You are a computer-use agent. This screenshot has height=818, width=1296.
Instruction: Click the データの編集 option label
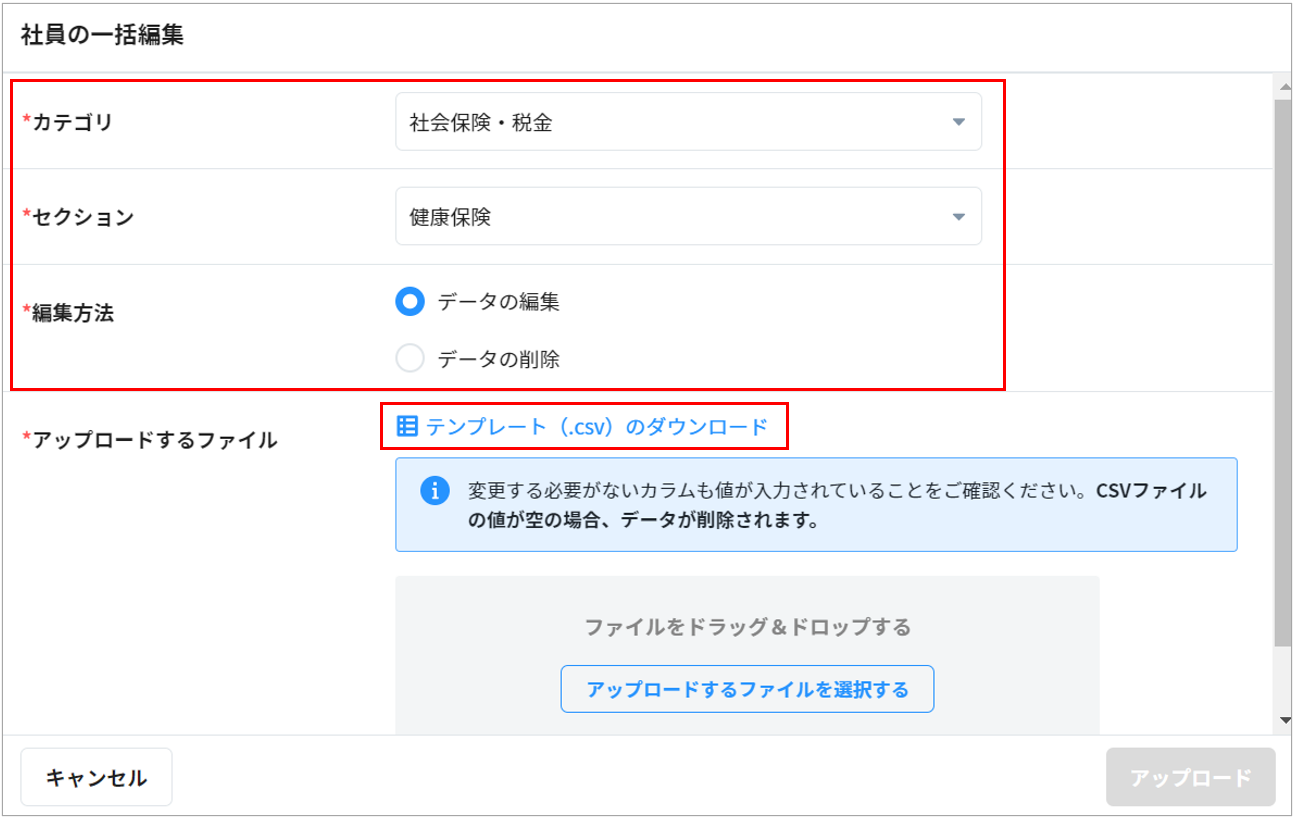click(x=498, y=302)
